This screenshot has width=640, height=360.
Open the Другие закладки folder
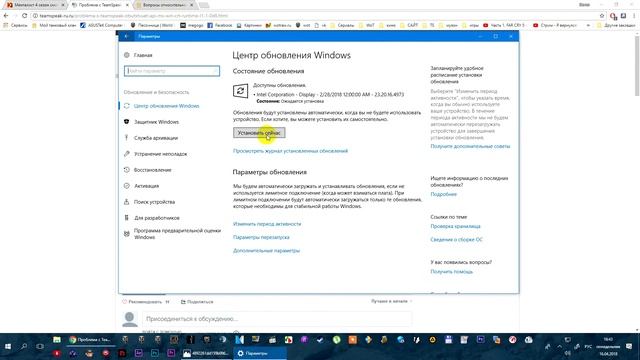tap(616, 25)
